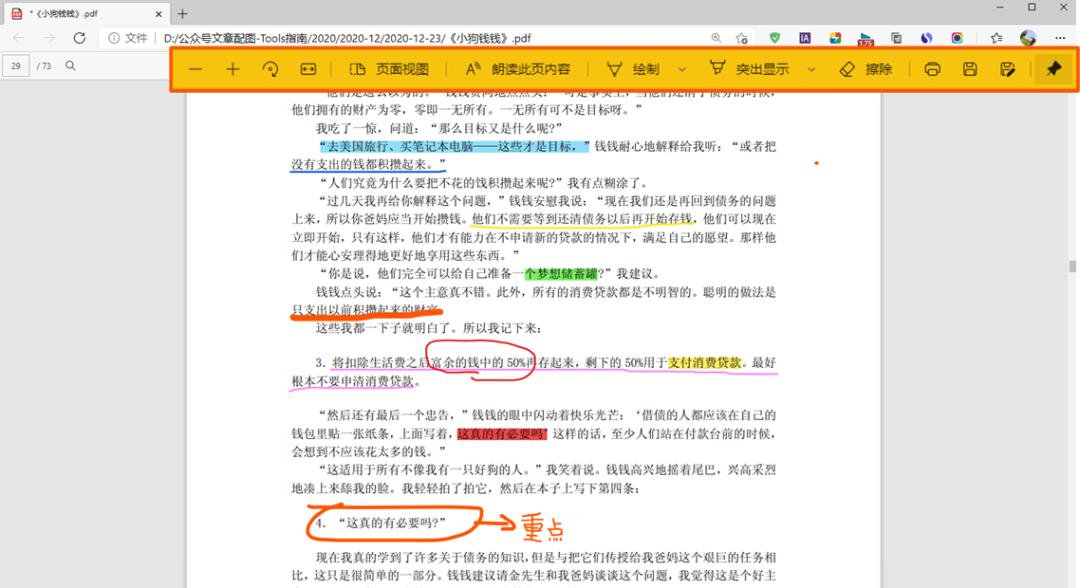
Task: Add this page to favorites
Action: coord(742,38)
